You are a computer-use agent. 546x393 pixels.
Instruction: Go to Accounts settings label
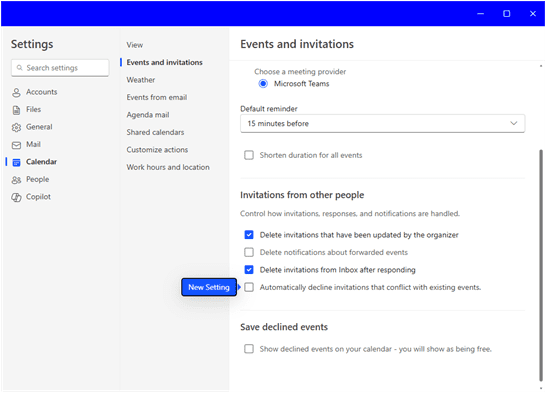coord(41,92)
